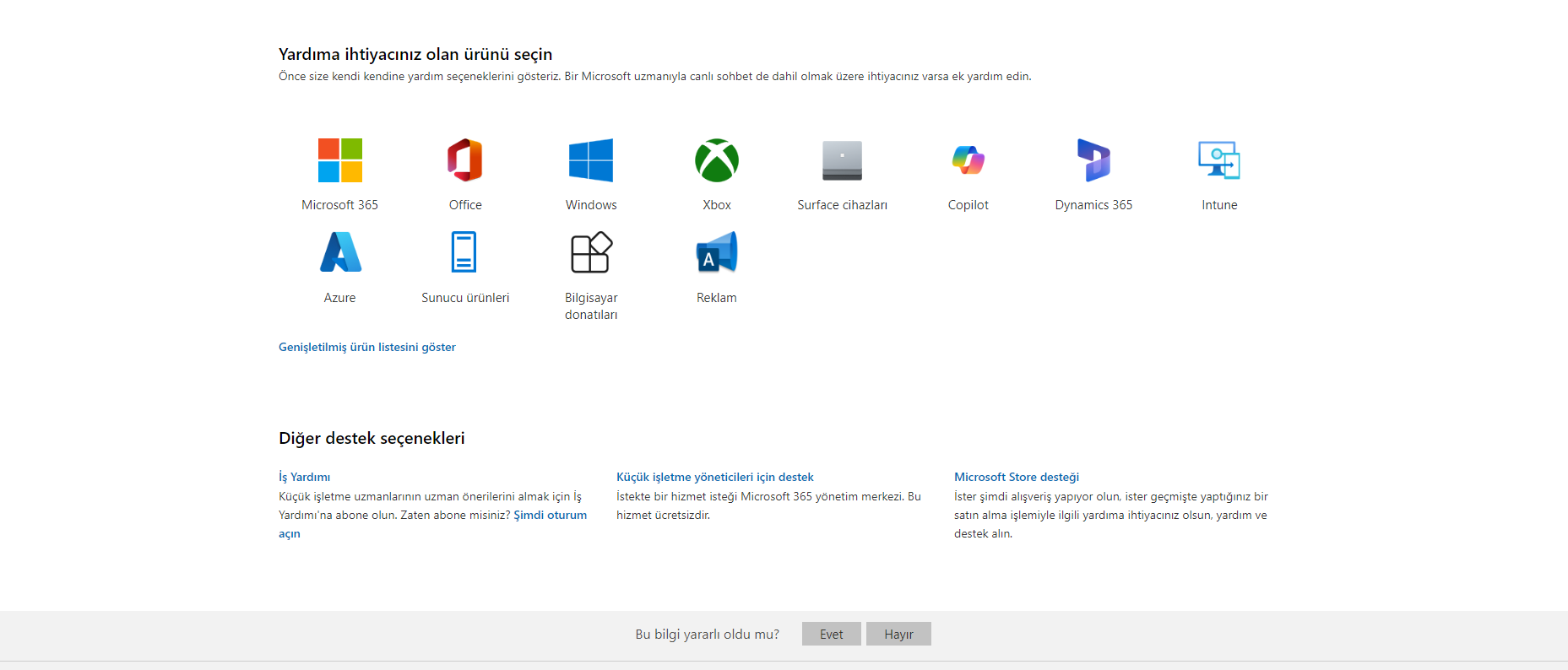The width and height of the screenshot is (1568, 670).
Task: Click the Sunucu ürünleri server icon
Action: (464, 252)
